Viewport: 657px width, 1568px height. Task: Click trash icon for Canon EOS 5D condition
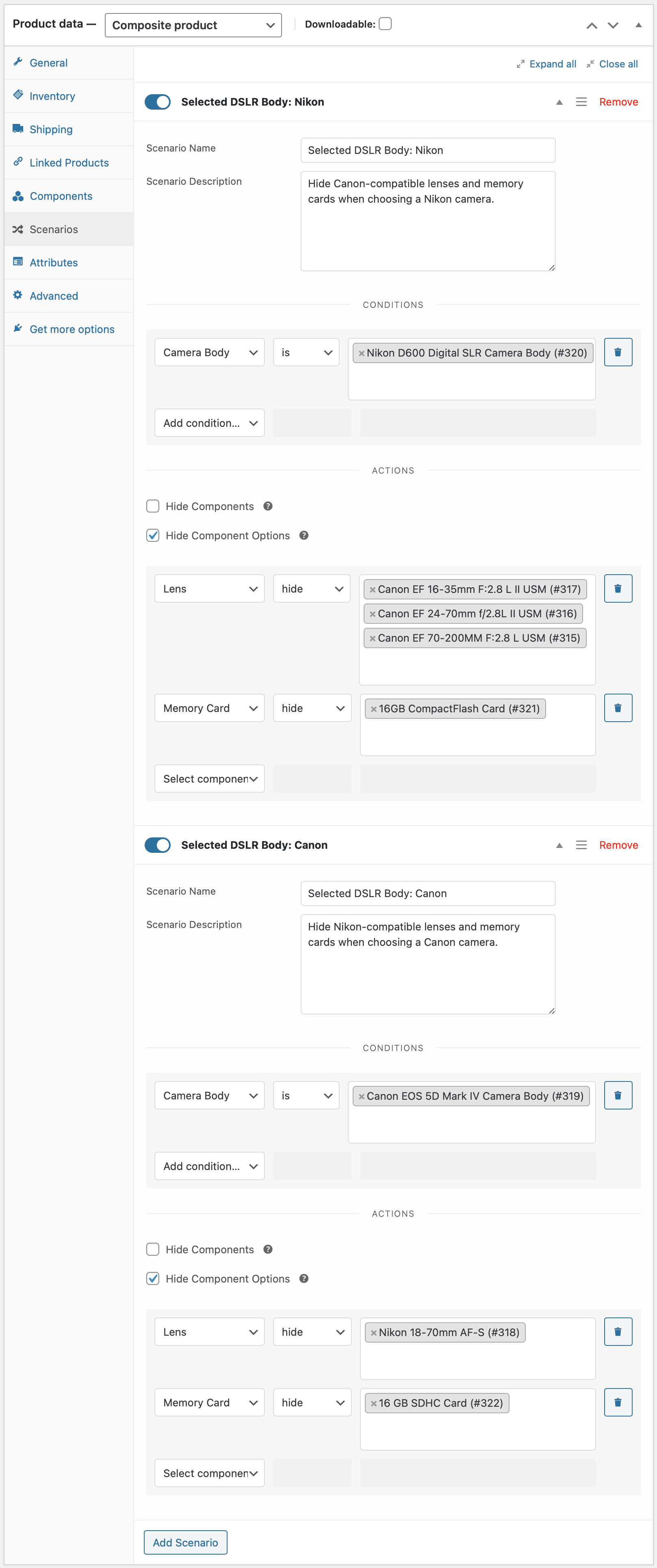point(618,1095)
